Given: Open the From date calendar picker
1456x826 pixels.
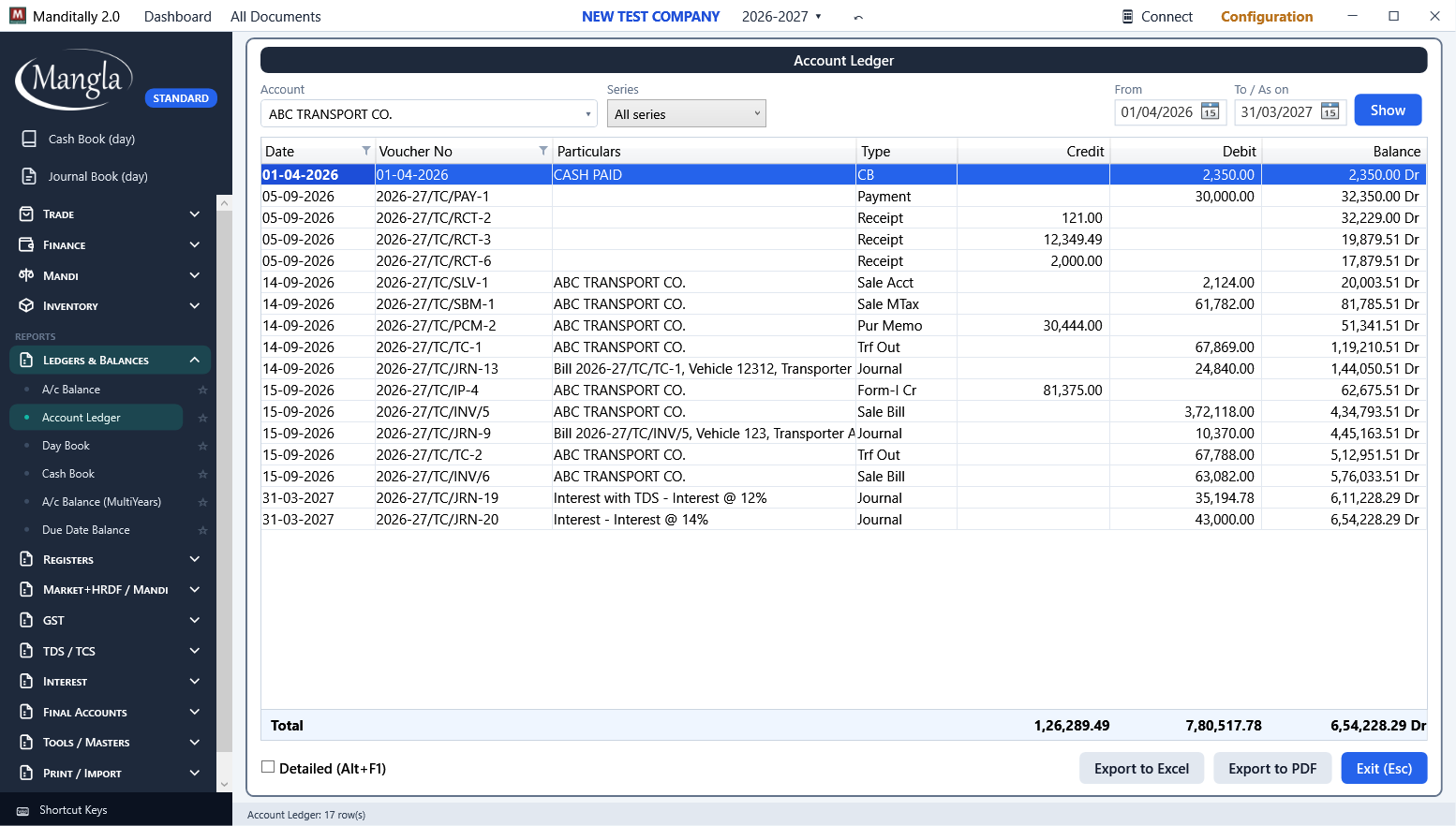Looking at the screenshot, I should pos(1210,112).
